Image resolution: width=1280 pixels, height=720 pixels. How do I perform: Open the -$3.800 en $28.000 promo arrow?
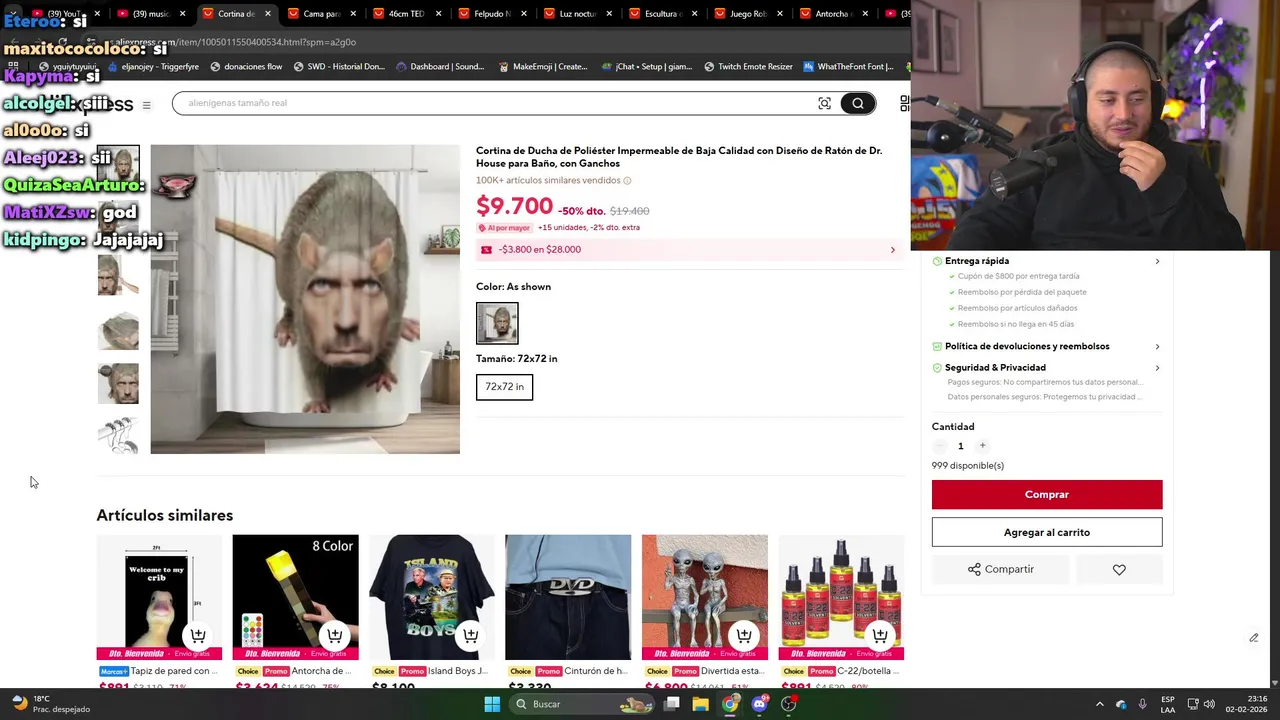click(x=893, y=250)
